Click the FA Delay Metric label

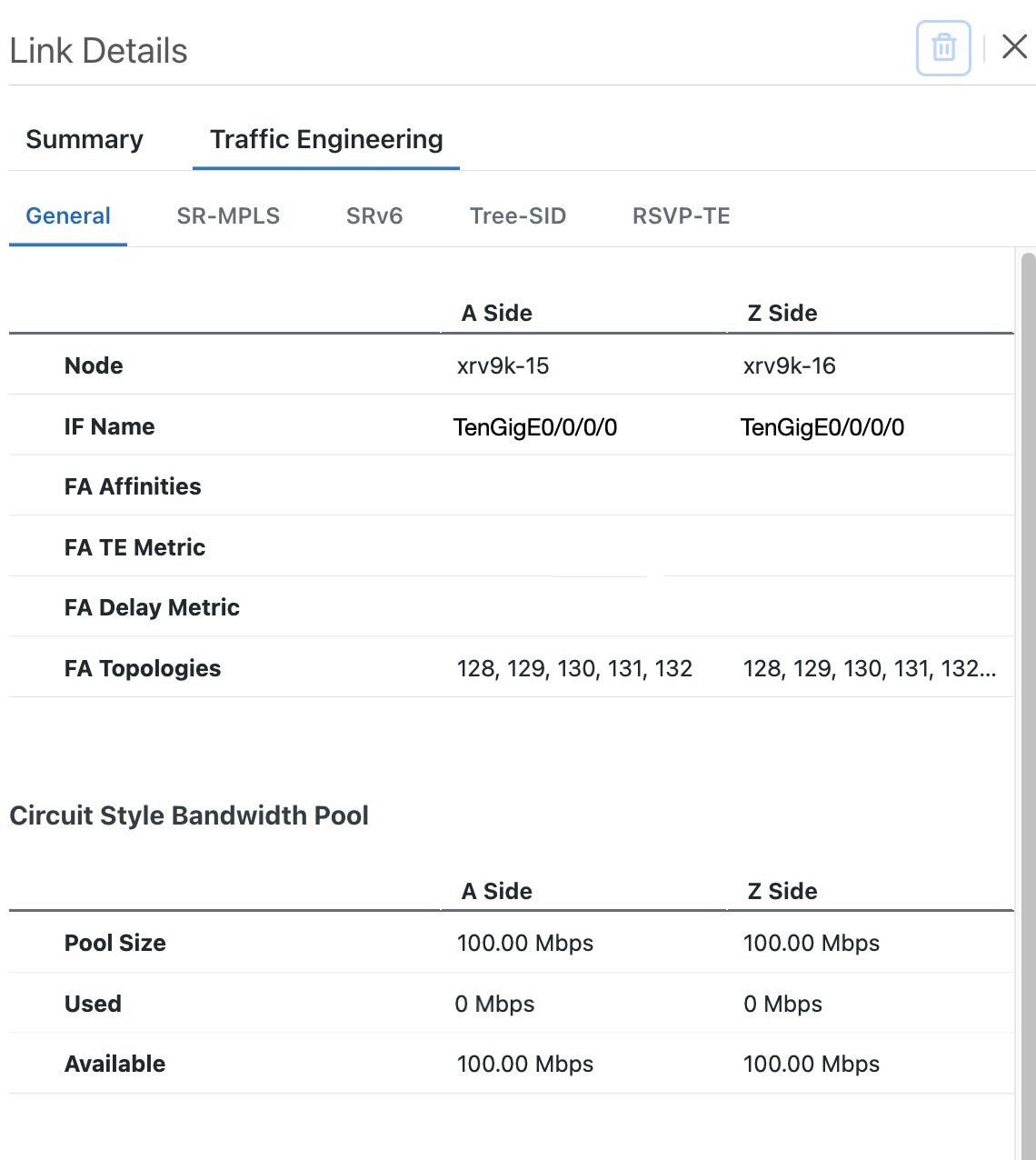[152, 607]
